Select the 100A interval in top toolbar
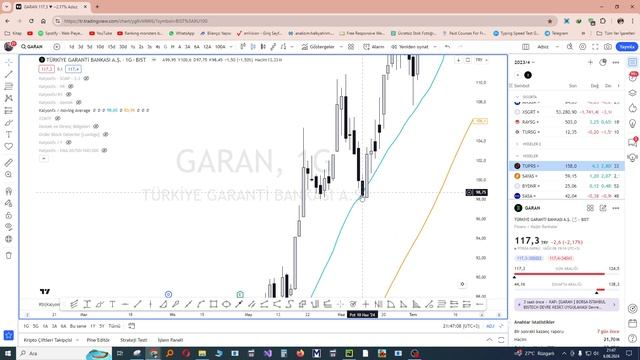This screenshot has height=360, width=640. click(220, 47)
